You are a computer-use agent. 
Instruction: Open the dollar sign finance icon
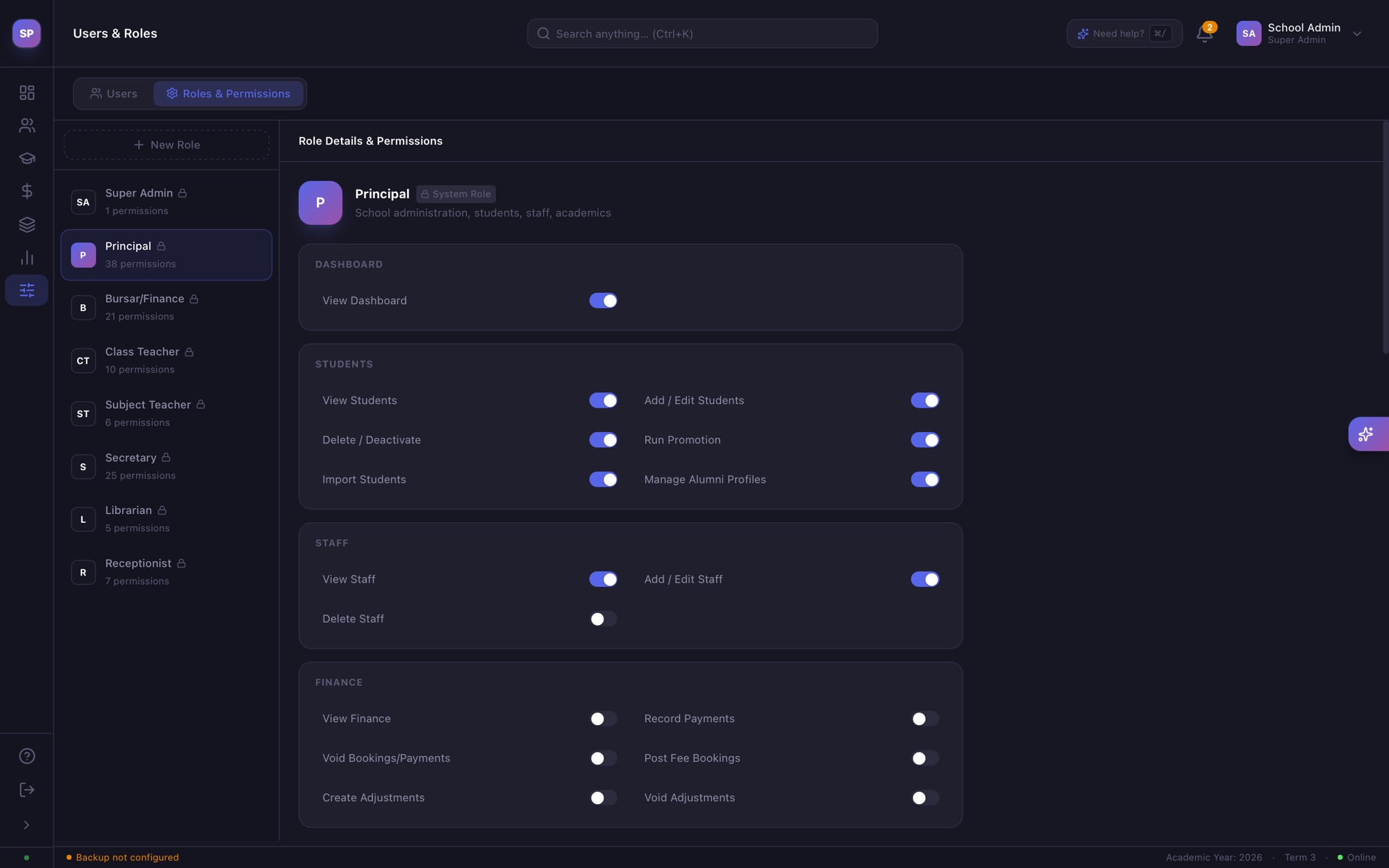27,191
